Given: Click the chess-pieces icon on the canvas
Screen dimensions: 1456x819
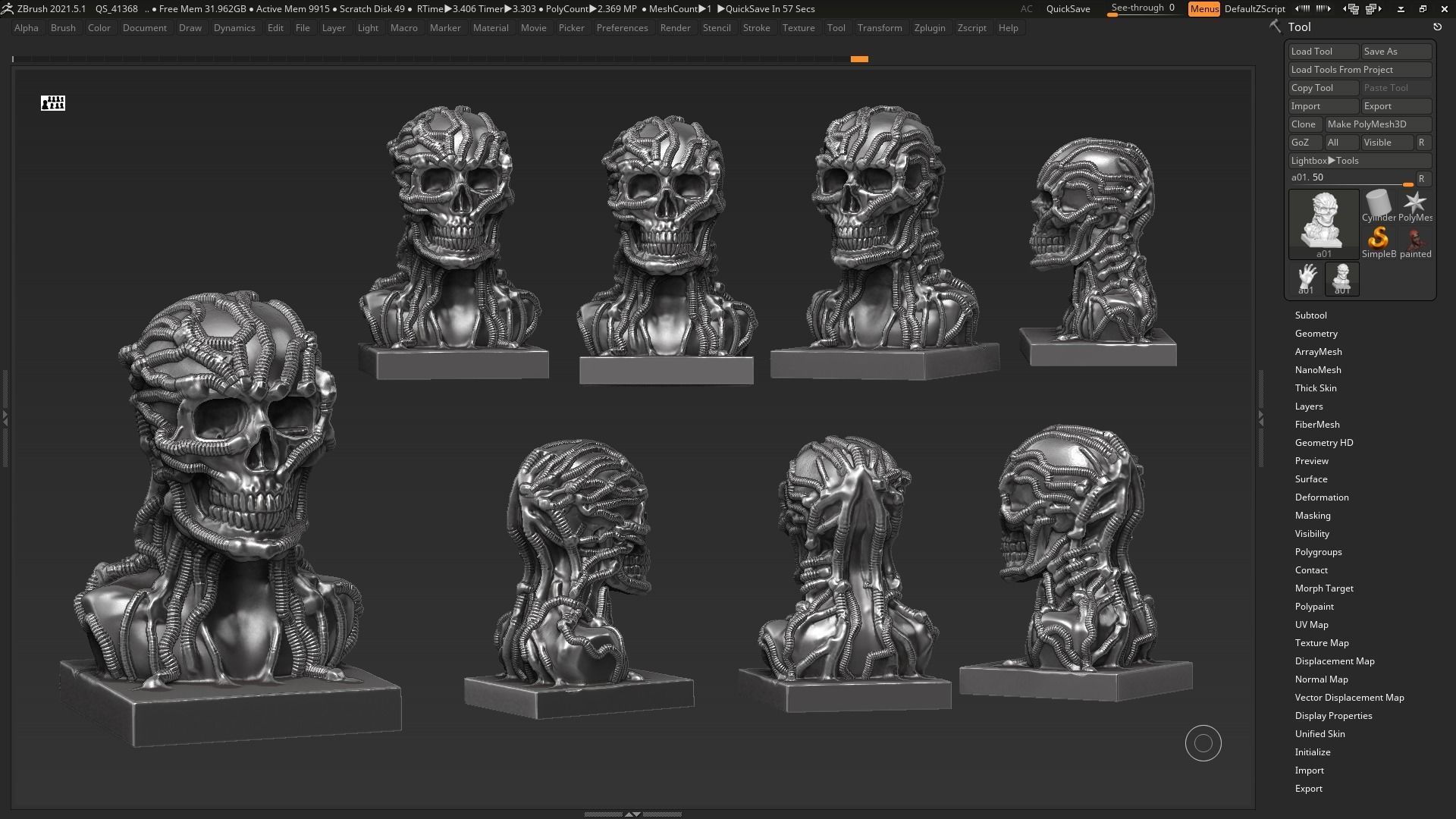Looking at the screenshot, I should (53, 102).
